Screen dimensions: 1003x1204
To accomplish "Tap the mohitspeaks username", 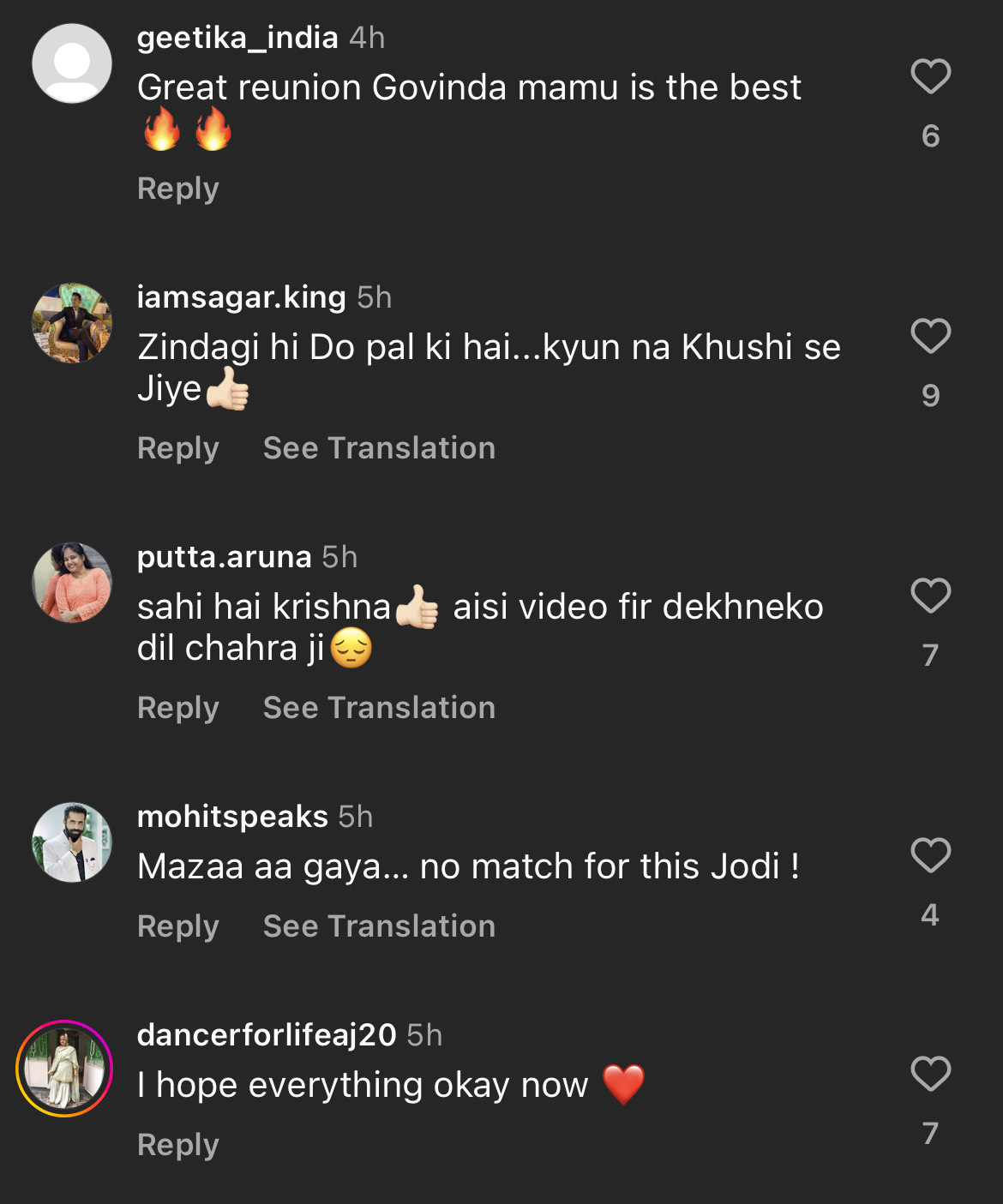I will point(232,817).
